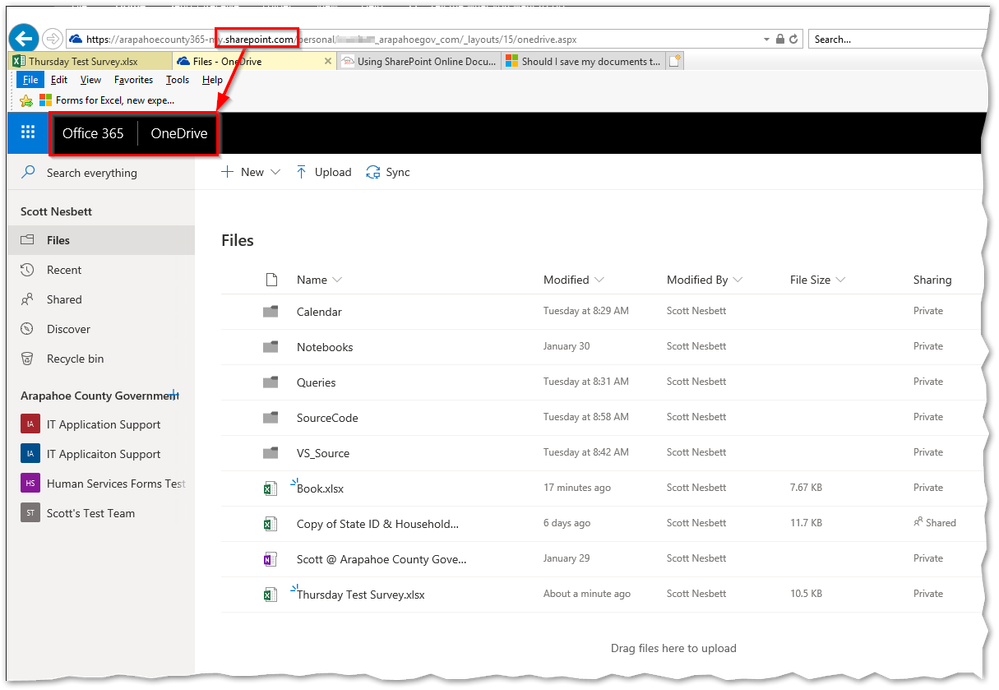Close the Files - OneDrive tab

(327, 61)
